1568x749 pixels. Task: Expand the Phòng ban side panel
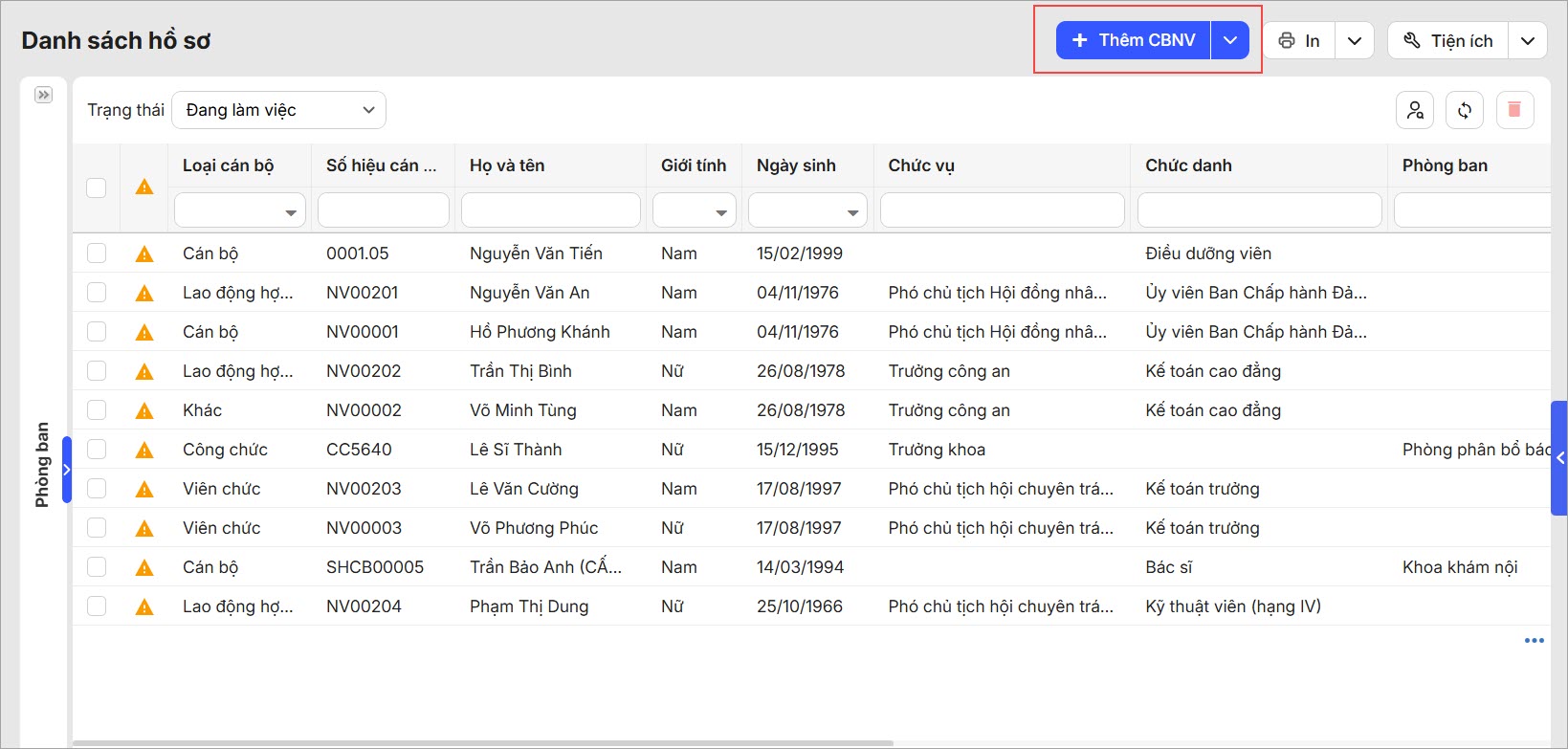tap(43, 95)
